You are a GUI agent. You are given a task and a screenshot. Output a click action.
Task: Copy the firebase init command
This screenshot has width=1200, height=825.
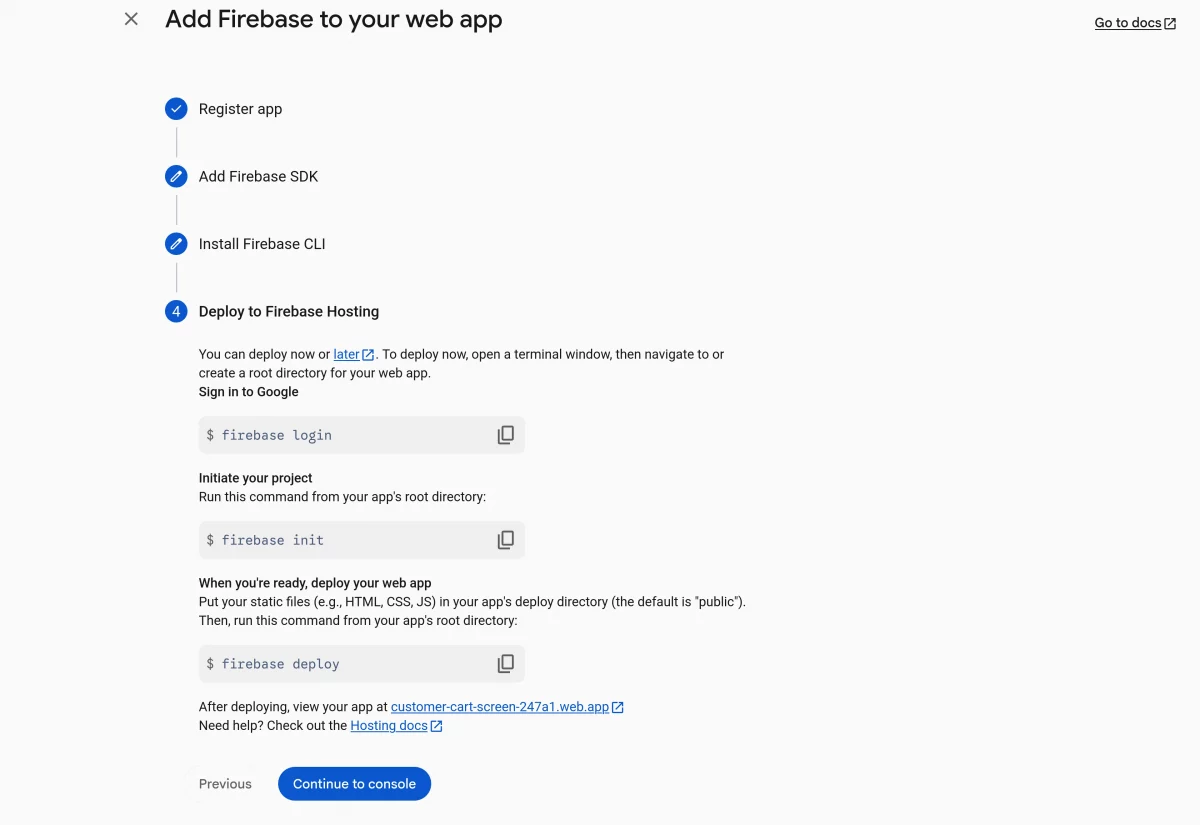click(506, 540)
